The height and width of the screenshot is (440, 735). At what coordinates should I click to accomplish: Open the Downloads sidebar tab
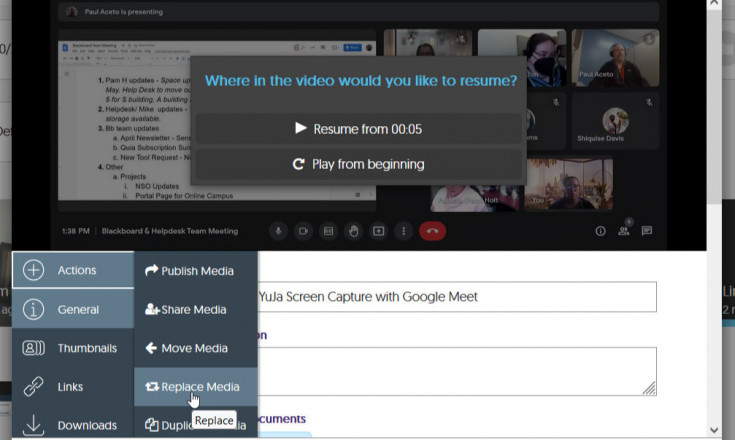73,425
